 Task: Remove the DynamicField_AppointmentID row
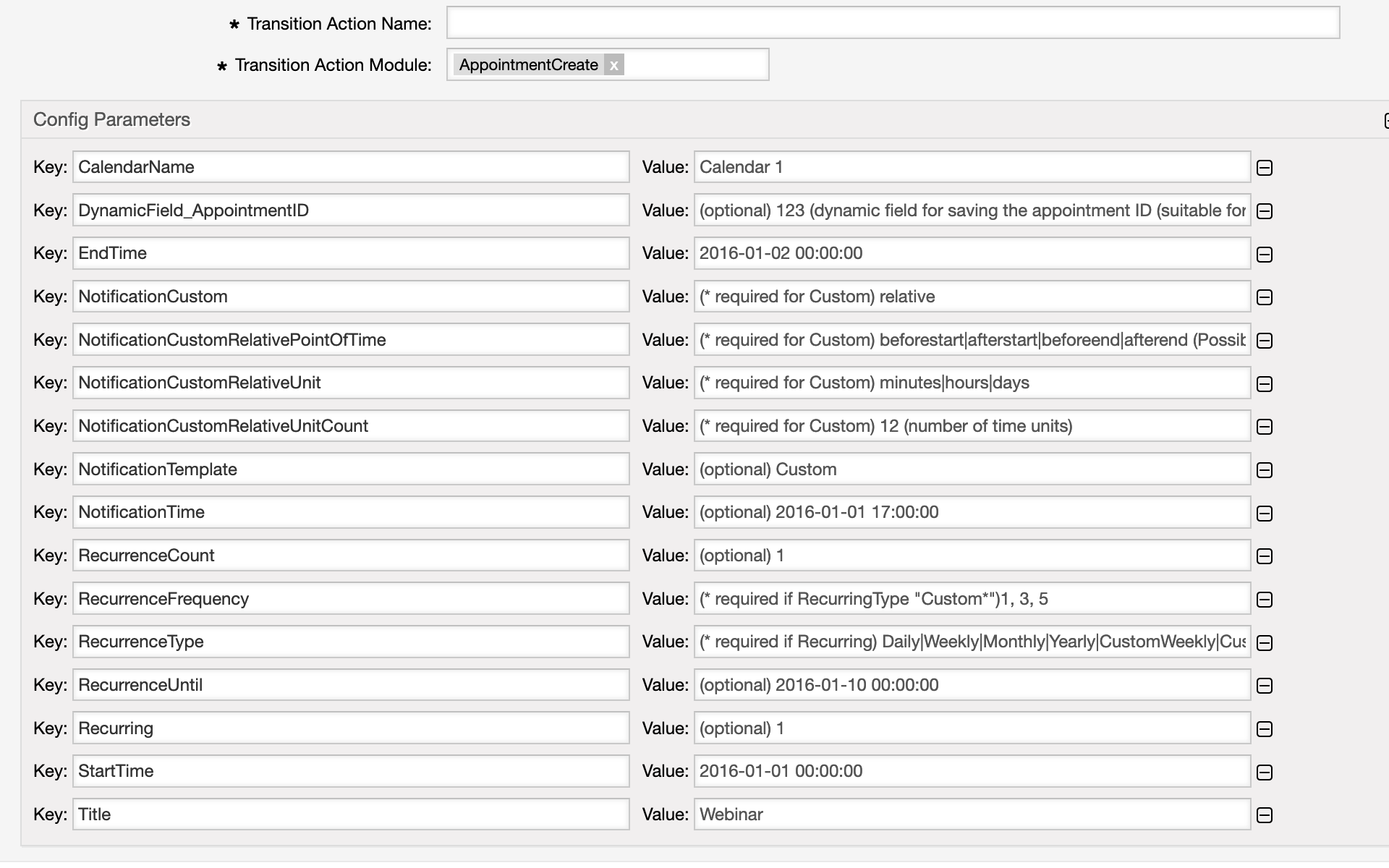[1265, 211]
